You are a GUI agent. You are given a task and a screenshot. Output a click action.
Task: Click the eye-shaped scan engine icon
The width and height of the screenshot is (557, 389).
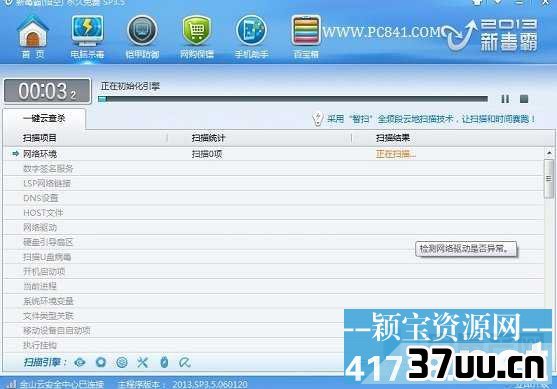[80, 362]
